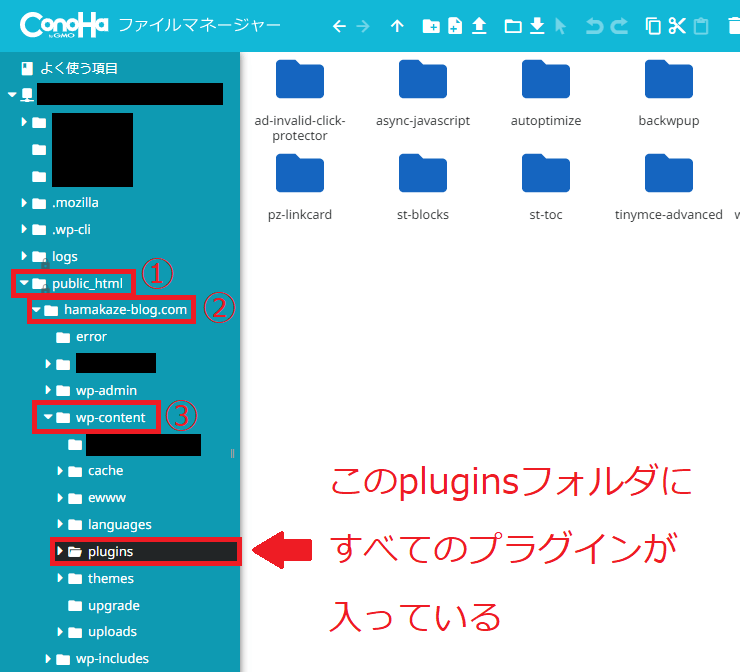The image size is (740, 672).
Task: Select the wp-content folder in tree
Action: [101, 417]
